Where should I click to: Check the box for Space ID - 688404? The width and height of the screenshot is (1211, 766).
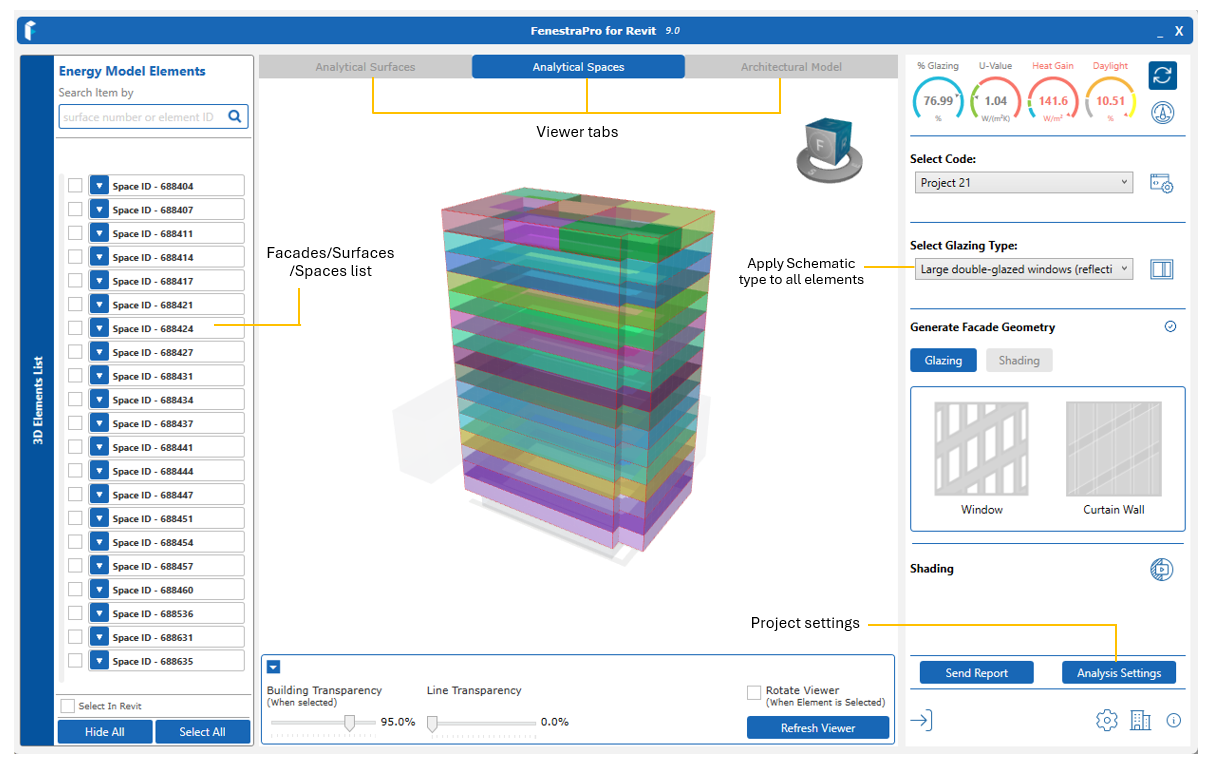coord(75,186)
